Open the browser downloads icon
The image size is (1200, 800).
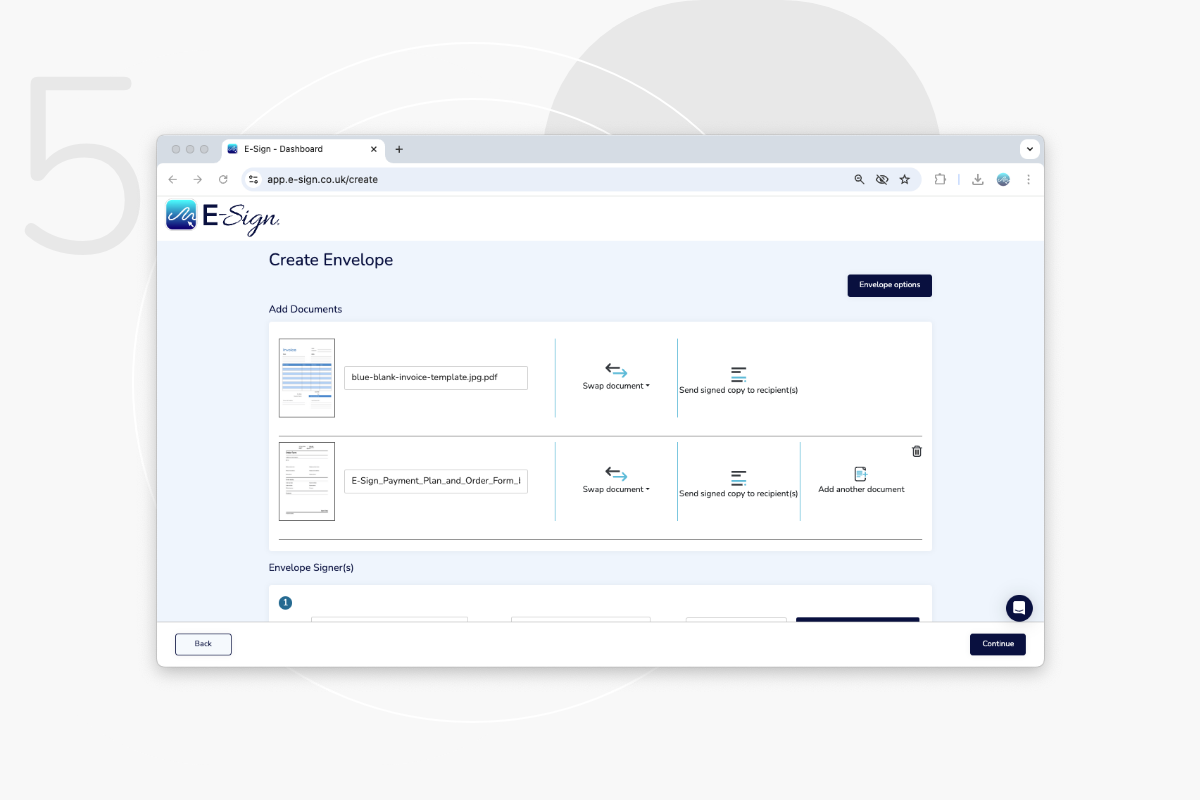(x=978, y=179)
